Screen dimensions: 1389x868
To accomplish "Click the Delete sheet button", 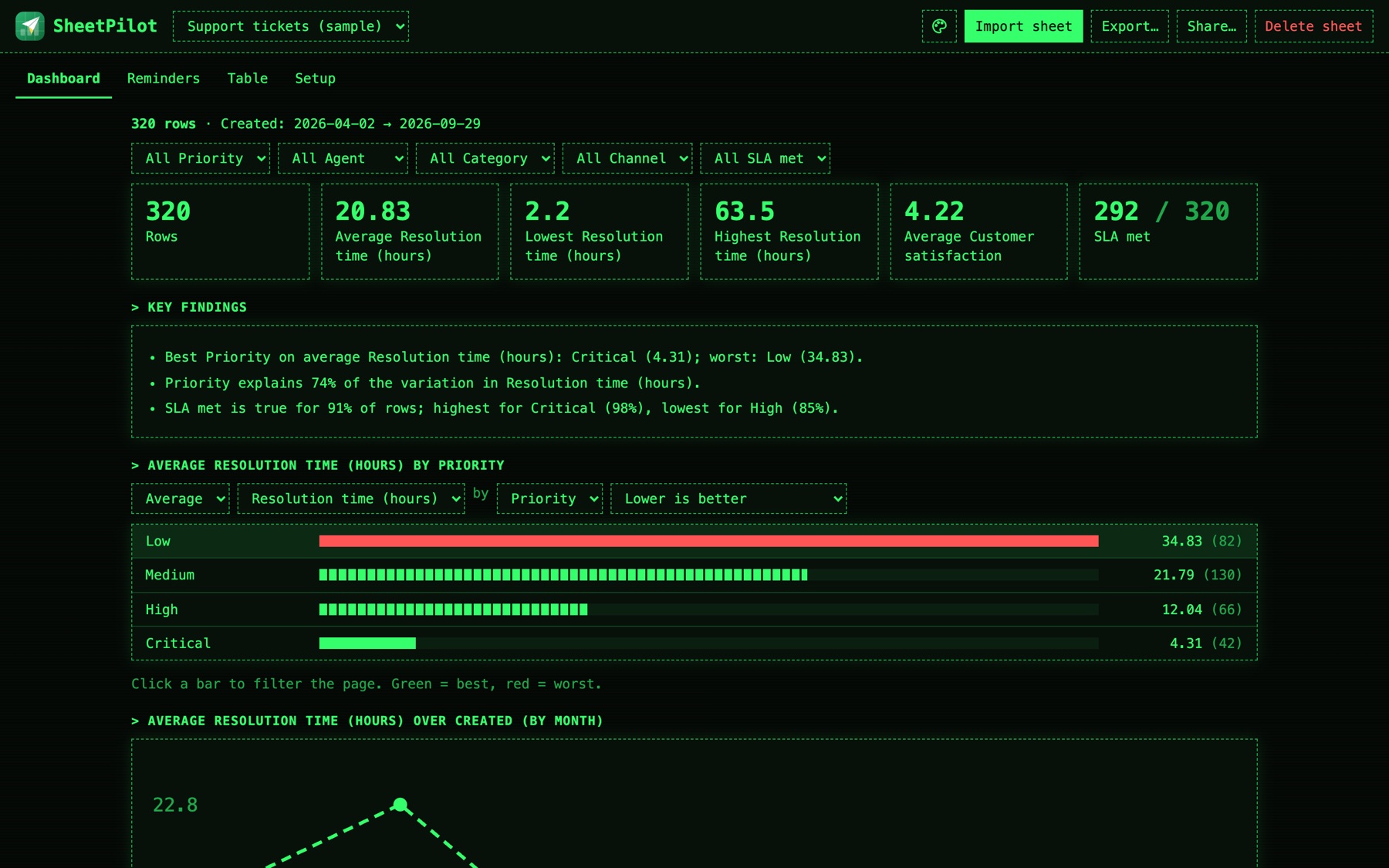I will pos(1313,26).
